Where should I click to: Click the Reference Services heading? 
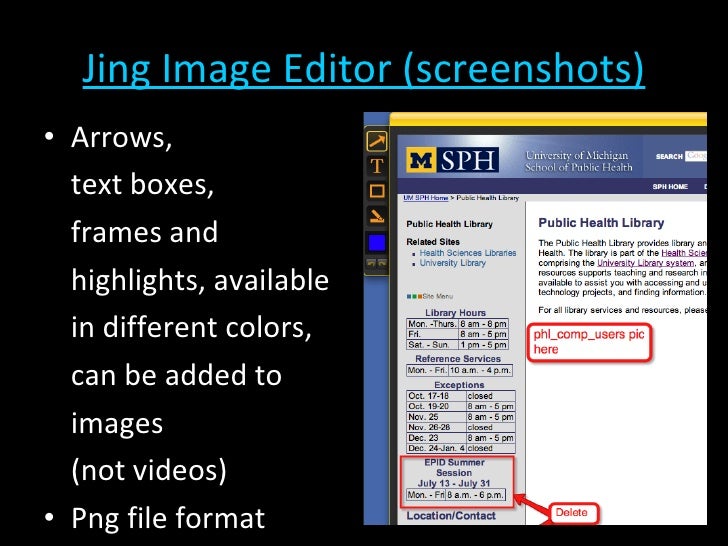pyautogui.click(x=458, y=359)
